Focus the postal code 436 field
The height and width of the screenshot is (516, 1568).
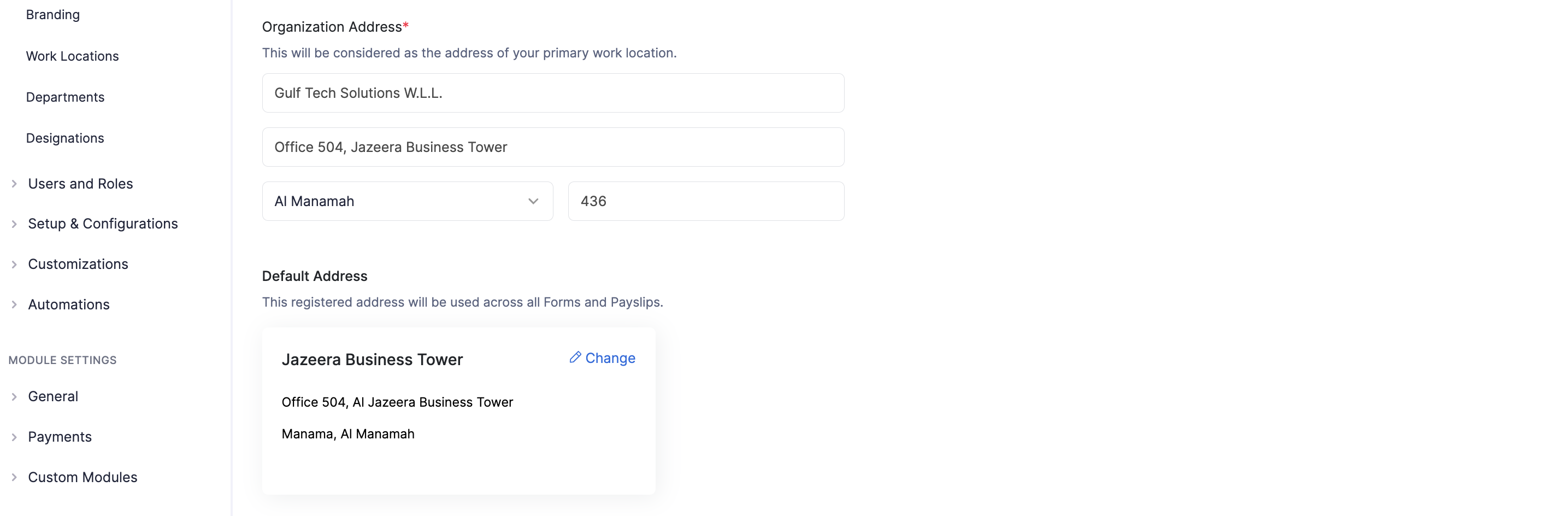point(705,201)
